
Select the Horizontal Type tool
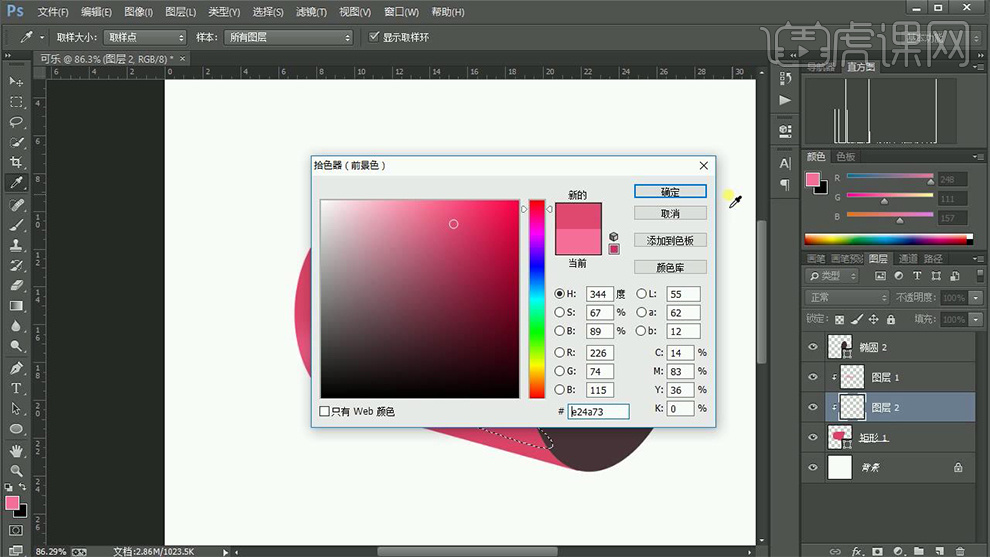[x=16, y=388]
